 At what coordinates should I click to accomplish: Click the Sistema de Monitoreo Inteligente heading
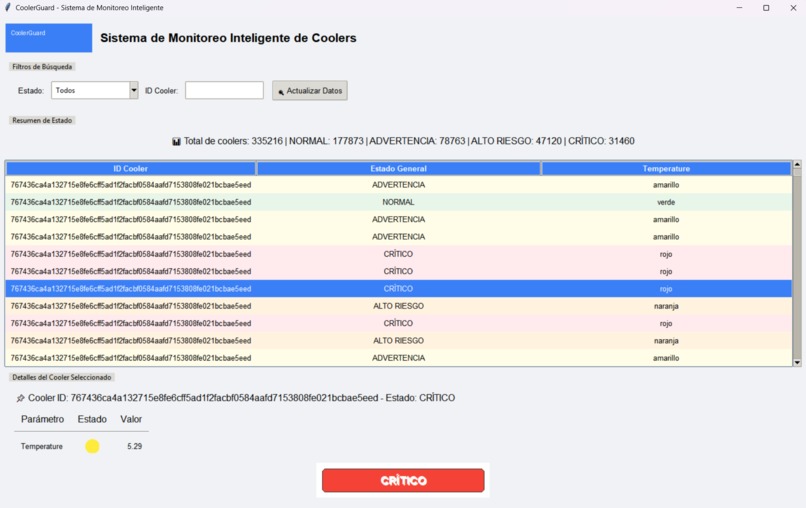tap(228, 38)
